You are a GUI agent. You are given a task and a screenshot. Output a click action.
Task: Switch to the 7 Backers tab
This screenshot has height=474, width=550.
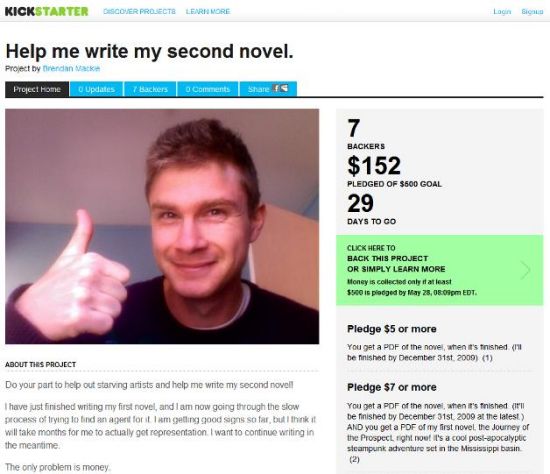click(150, 89)
